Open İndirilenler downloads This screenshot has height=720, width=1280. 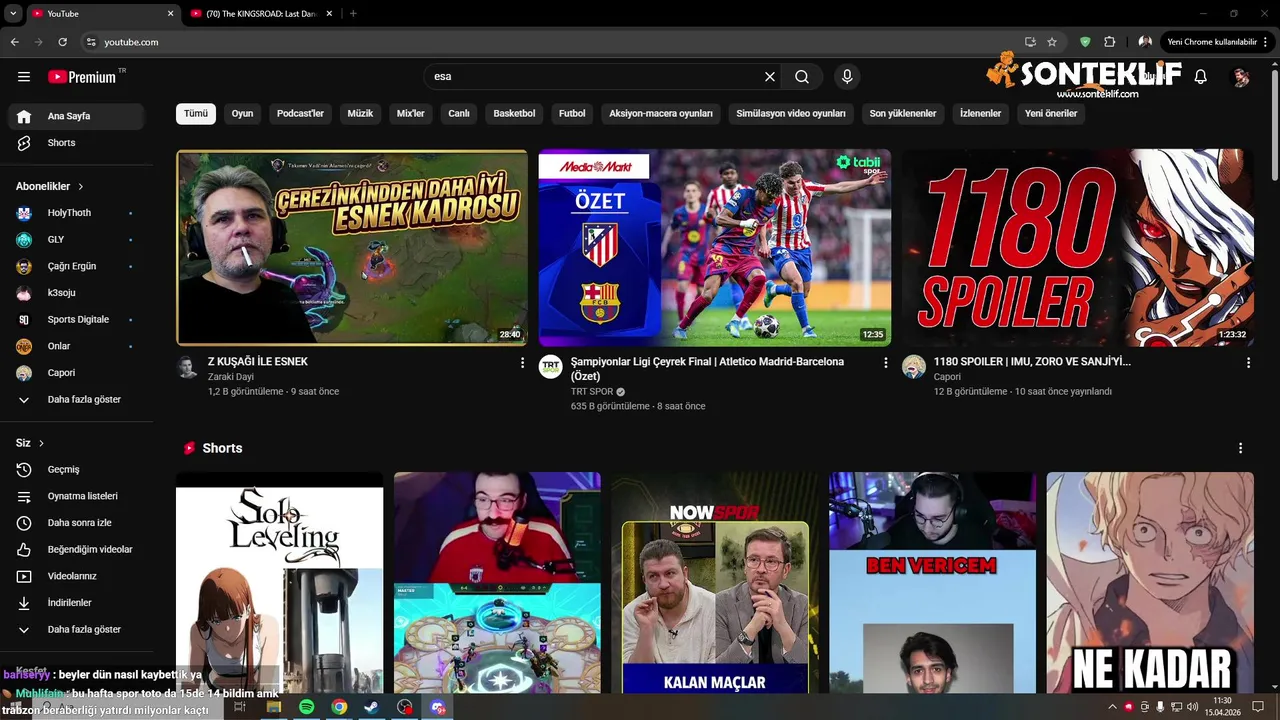pyautogui.click(x=76, y=603)
